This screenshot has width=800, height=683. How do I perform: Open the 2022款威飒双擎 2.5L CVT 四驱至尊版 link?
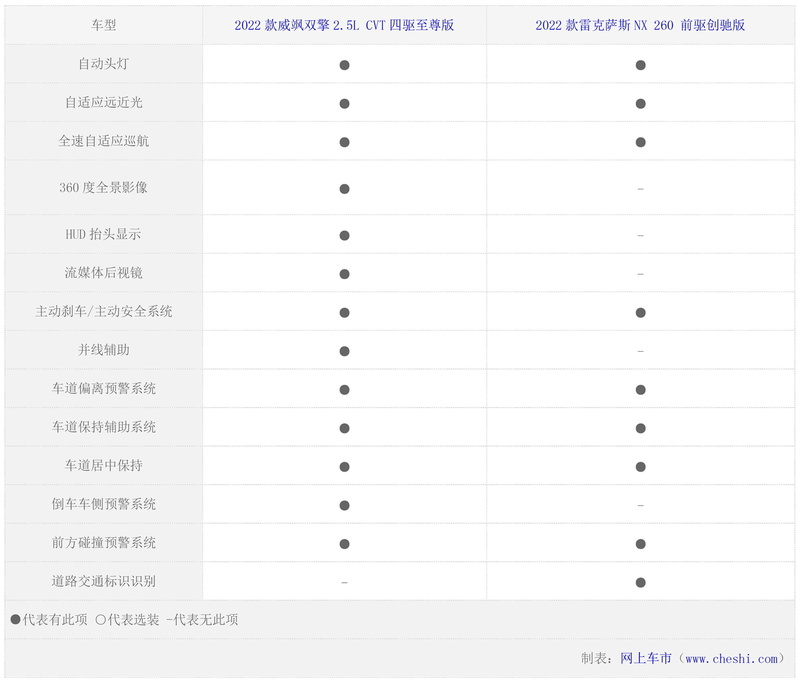tap(344, 25)
